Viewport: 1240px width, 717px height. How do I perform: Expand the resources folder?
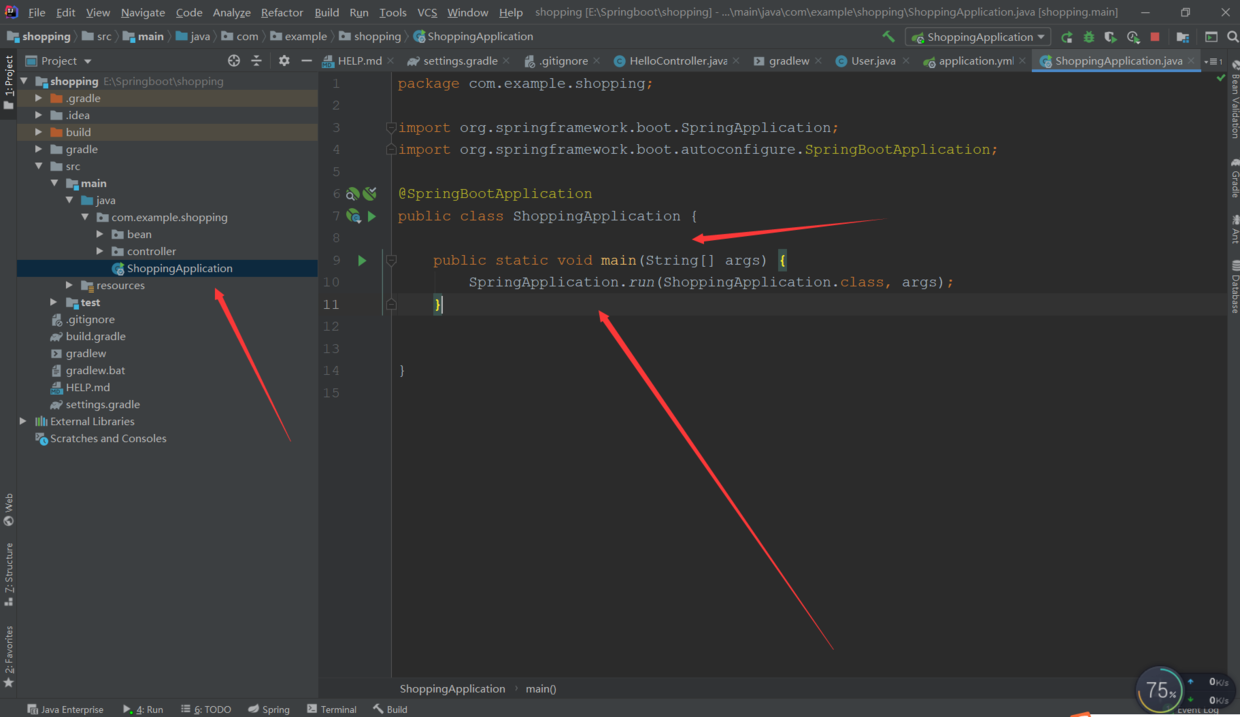[x=70, y=285]
